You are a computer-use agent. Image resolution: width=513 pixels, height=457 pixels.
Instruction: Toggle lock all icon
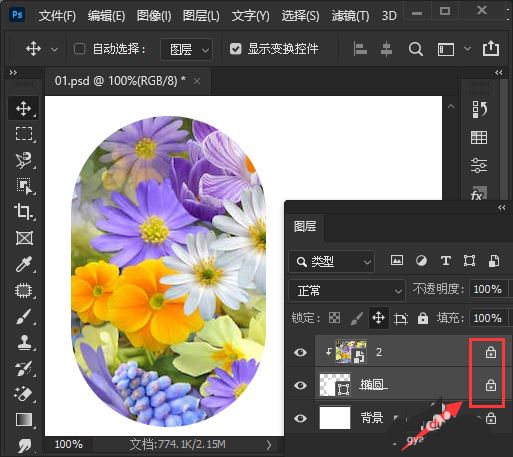tap(423, 318)
